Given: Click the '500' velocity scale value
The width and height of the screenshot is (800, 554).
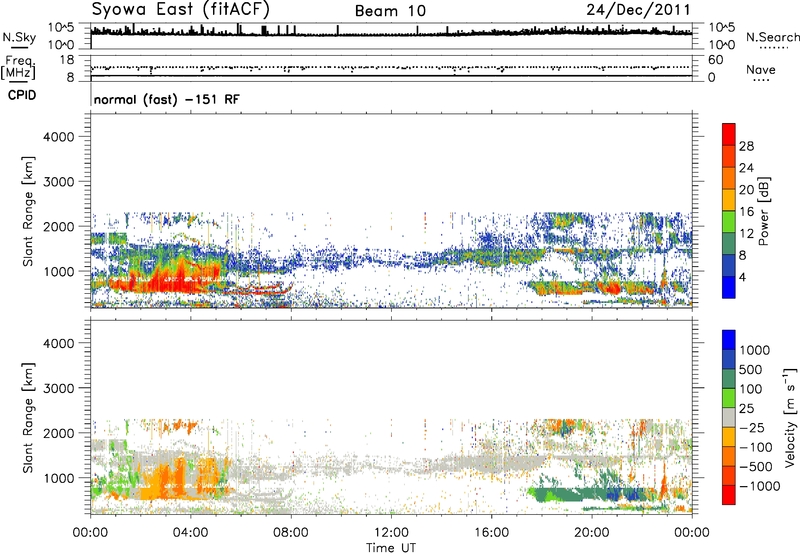Looking at the screenshot, I should point(752,369).
